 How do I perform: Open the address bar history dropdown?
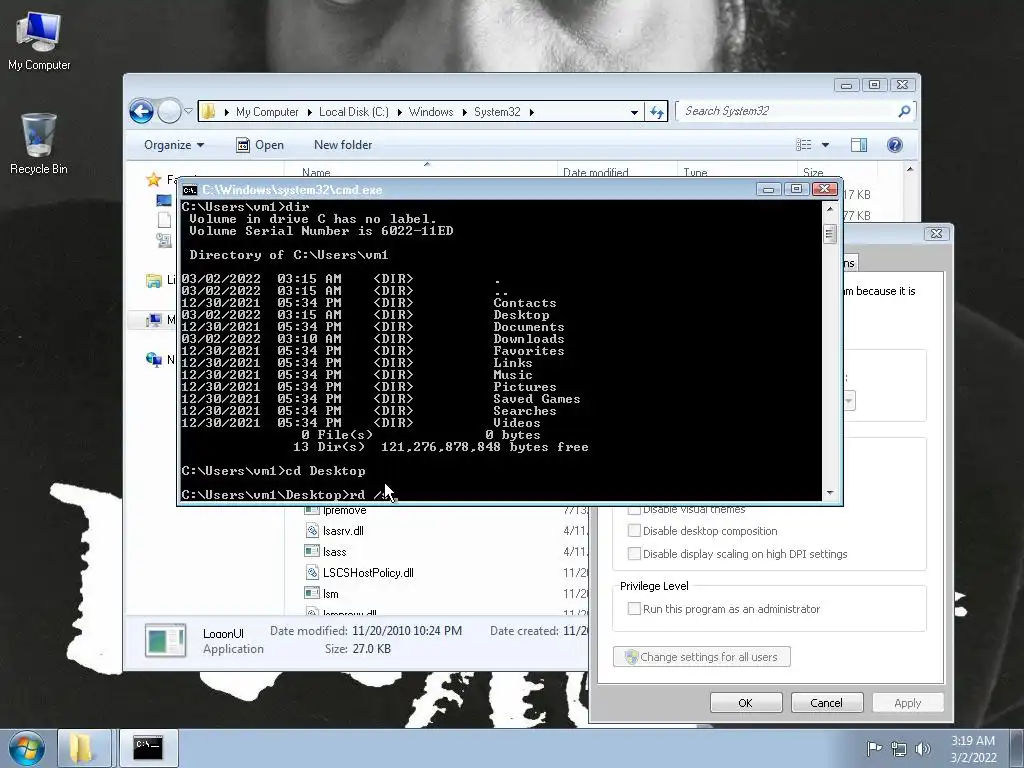coord(633,112)
